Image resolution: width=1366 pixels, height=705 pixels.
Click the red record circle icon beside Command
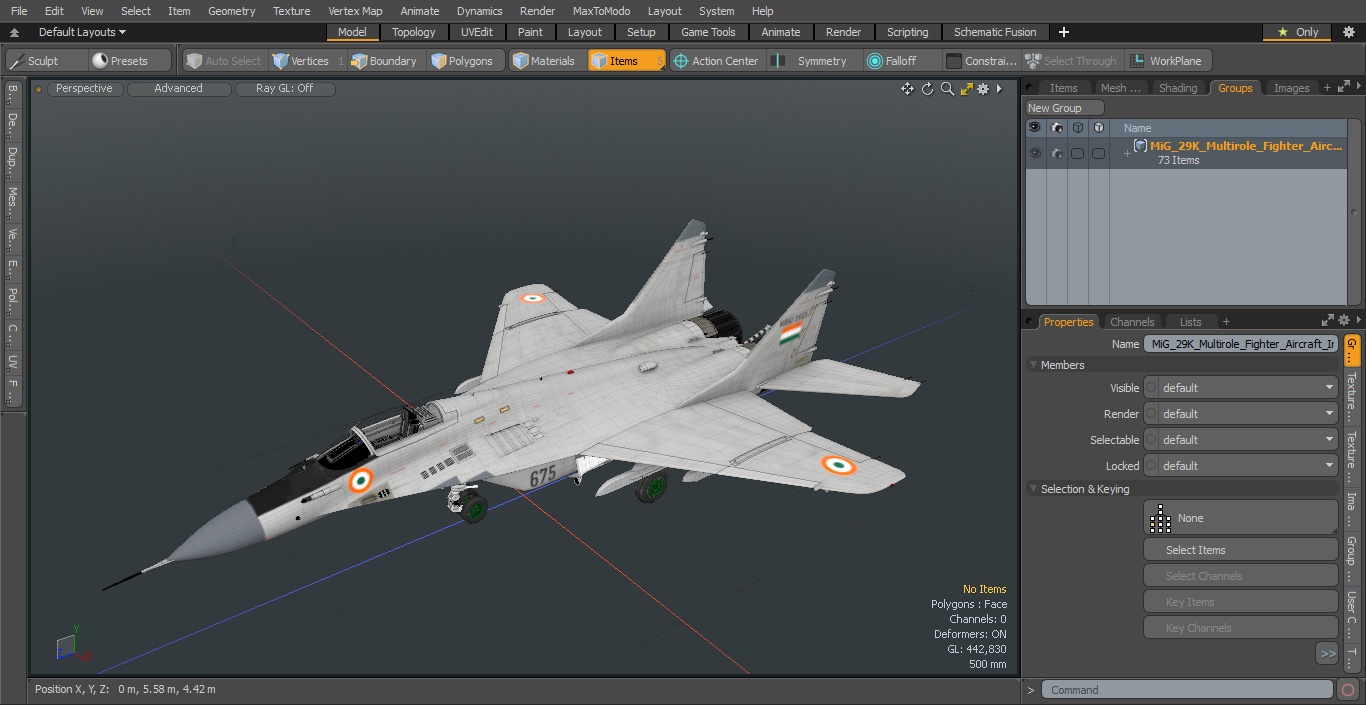(1347, 690)
